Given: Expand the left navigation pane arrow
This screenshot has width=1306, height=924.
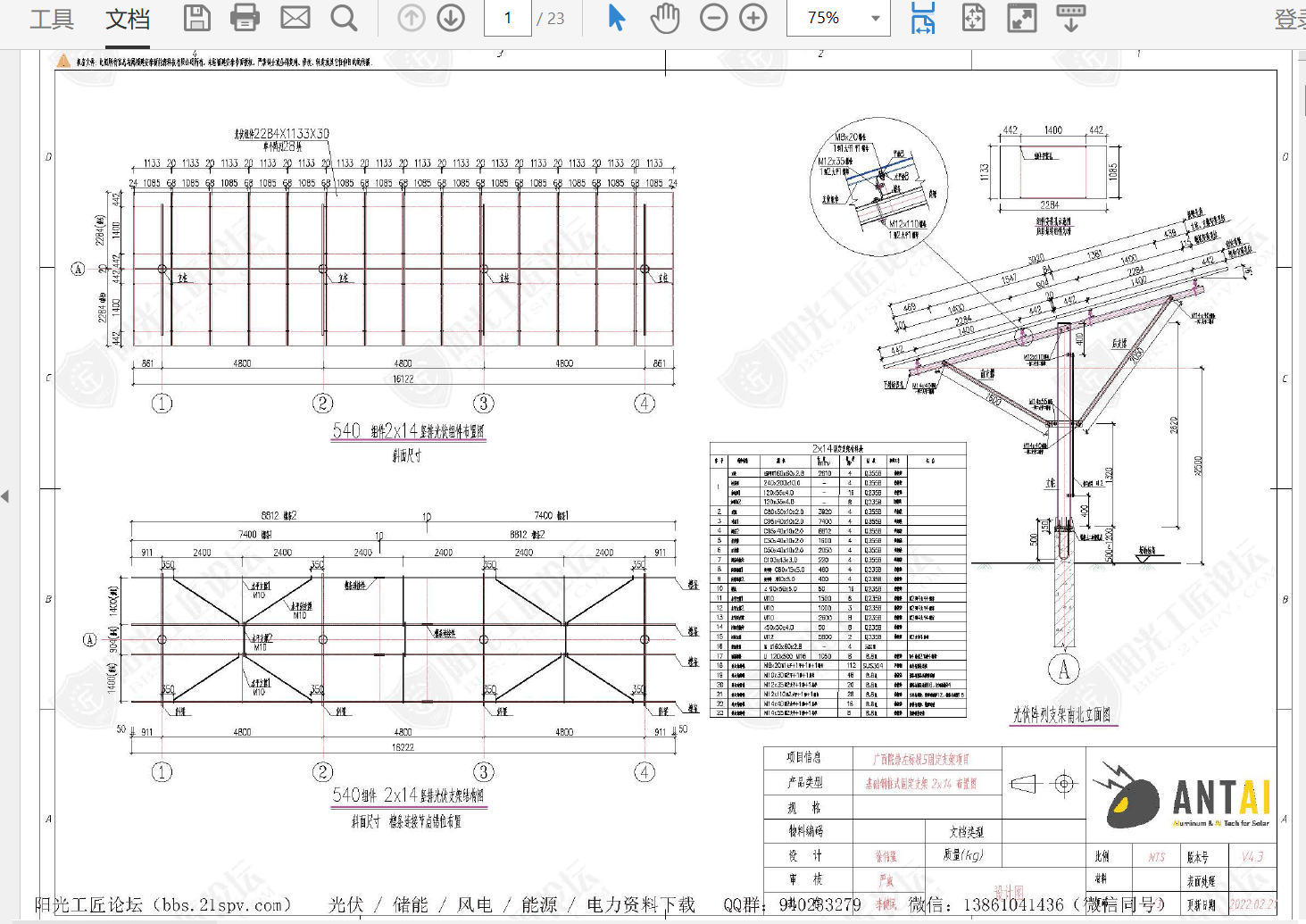Looking at the screenshot, I should 5,496.
